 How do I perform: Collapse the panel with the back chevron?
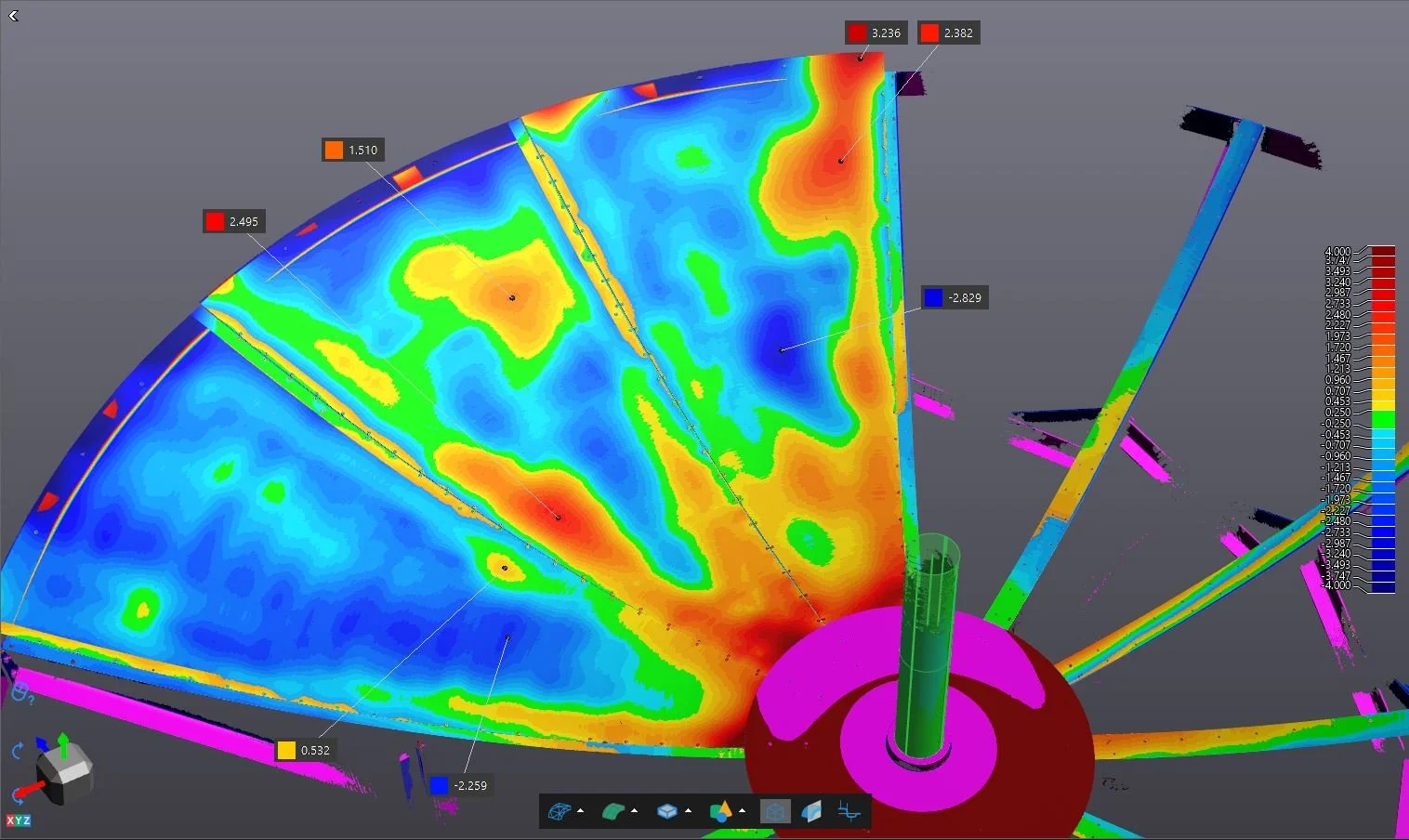[13, 16]
